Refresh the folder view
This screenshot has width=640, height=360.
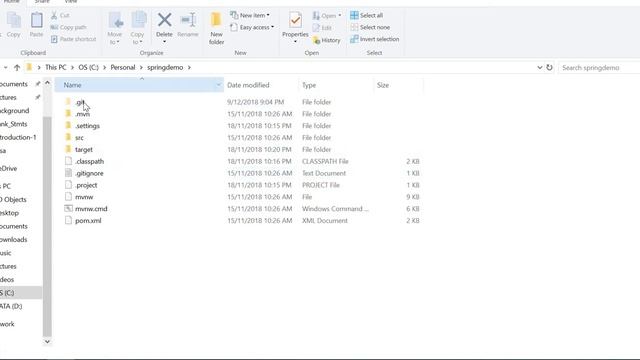pos(549,67)
